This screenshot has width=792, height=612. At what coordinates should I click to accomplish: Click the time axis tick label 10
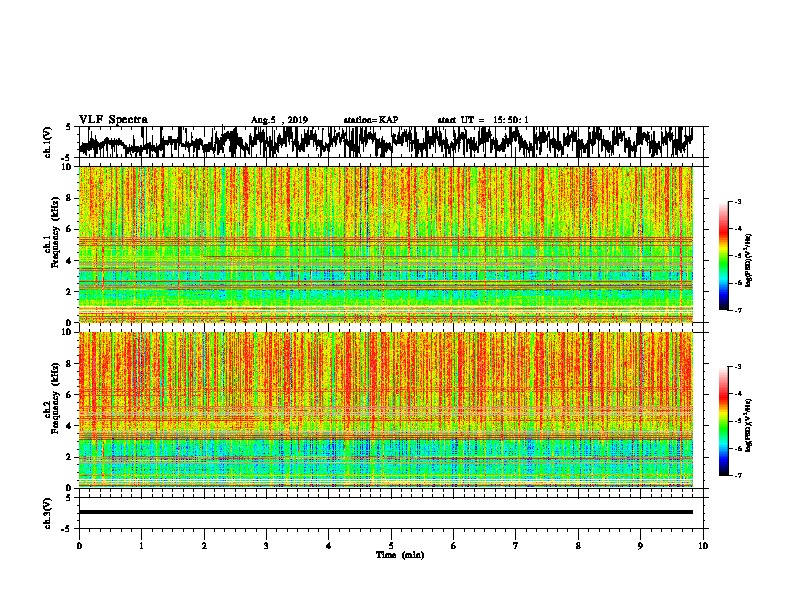(x=703, y=546)
